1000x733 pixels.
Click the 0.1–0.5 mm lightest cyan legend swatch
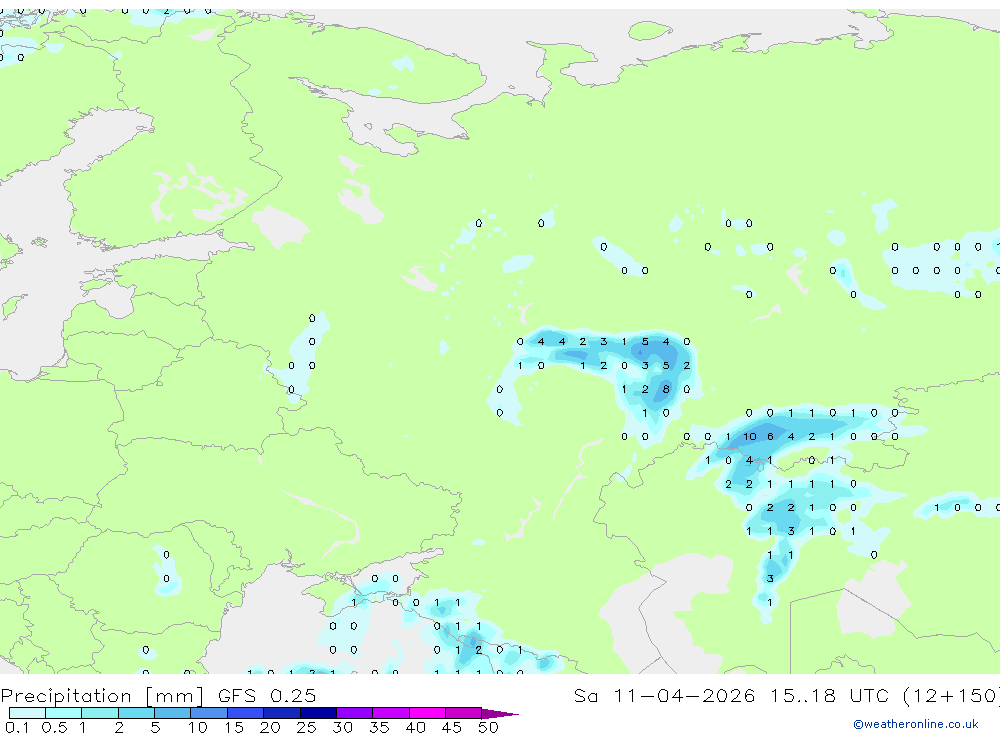click(x=27, y=713)
